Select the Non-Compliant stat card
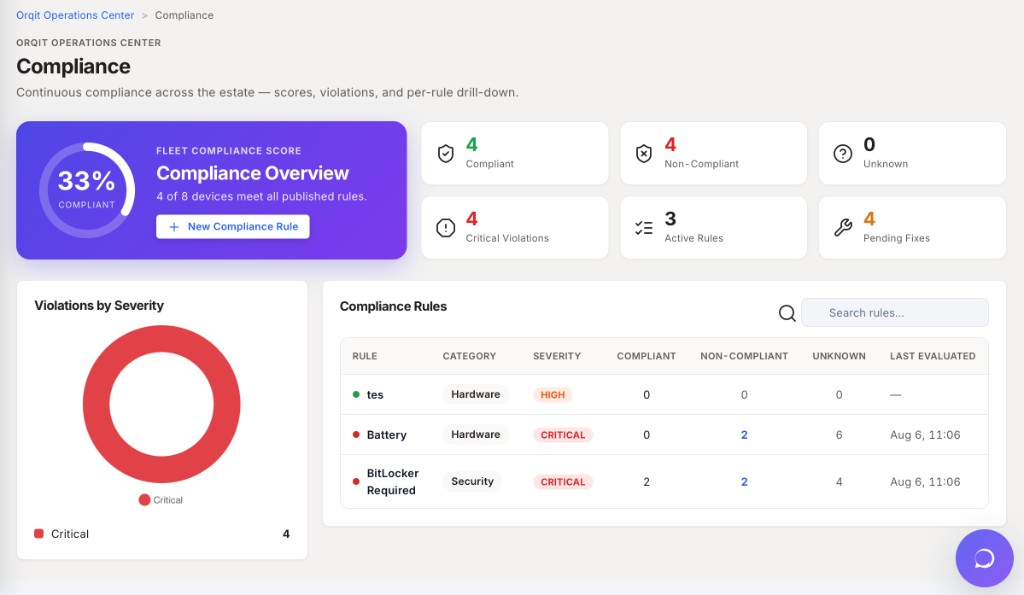1024x595 pixels. [x=713, y=153]
